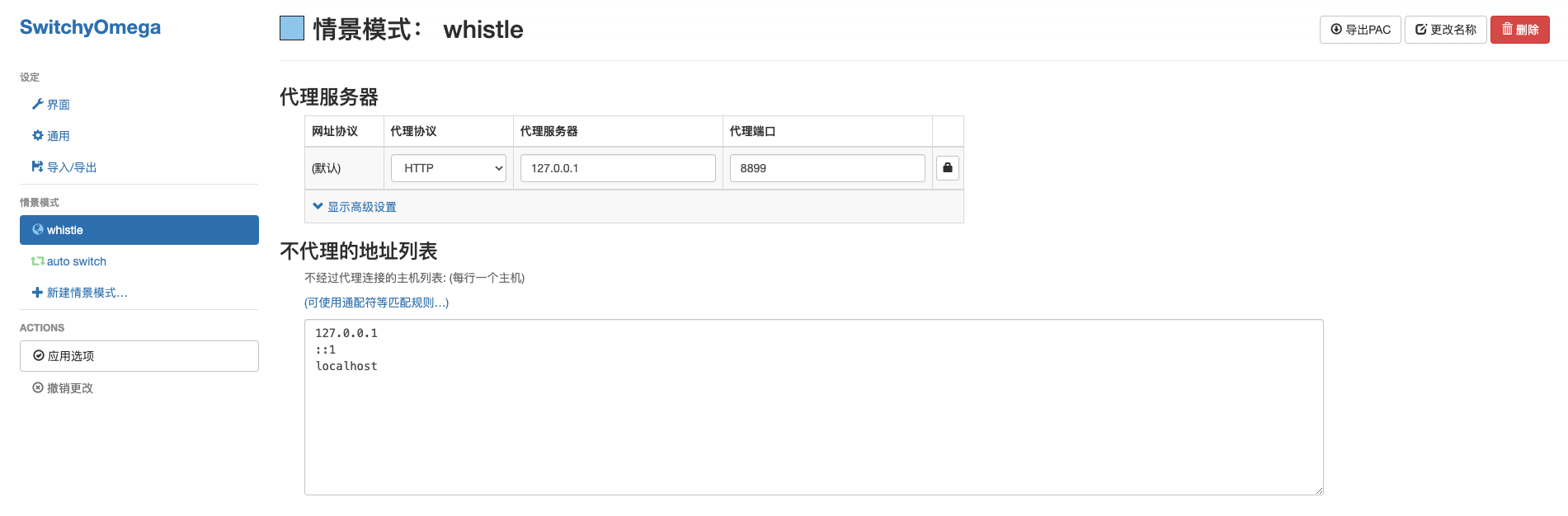Click the SwitchyOmega logo title
This screenshot has width=1568, height=516.
[x=90, y=27]
